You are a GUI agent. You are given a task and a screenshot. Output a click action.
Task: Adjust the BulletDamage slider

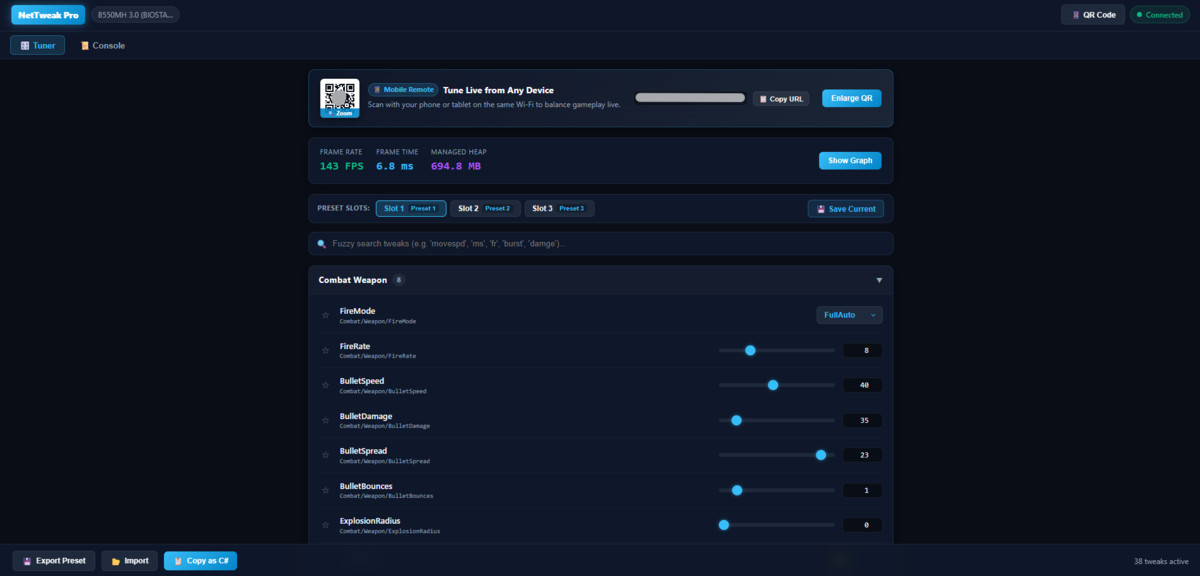[x=776, y=420]
